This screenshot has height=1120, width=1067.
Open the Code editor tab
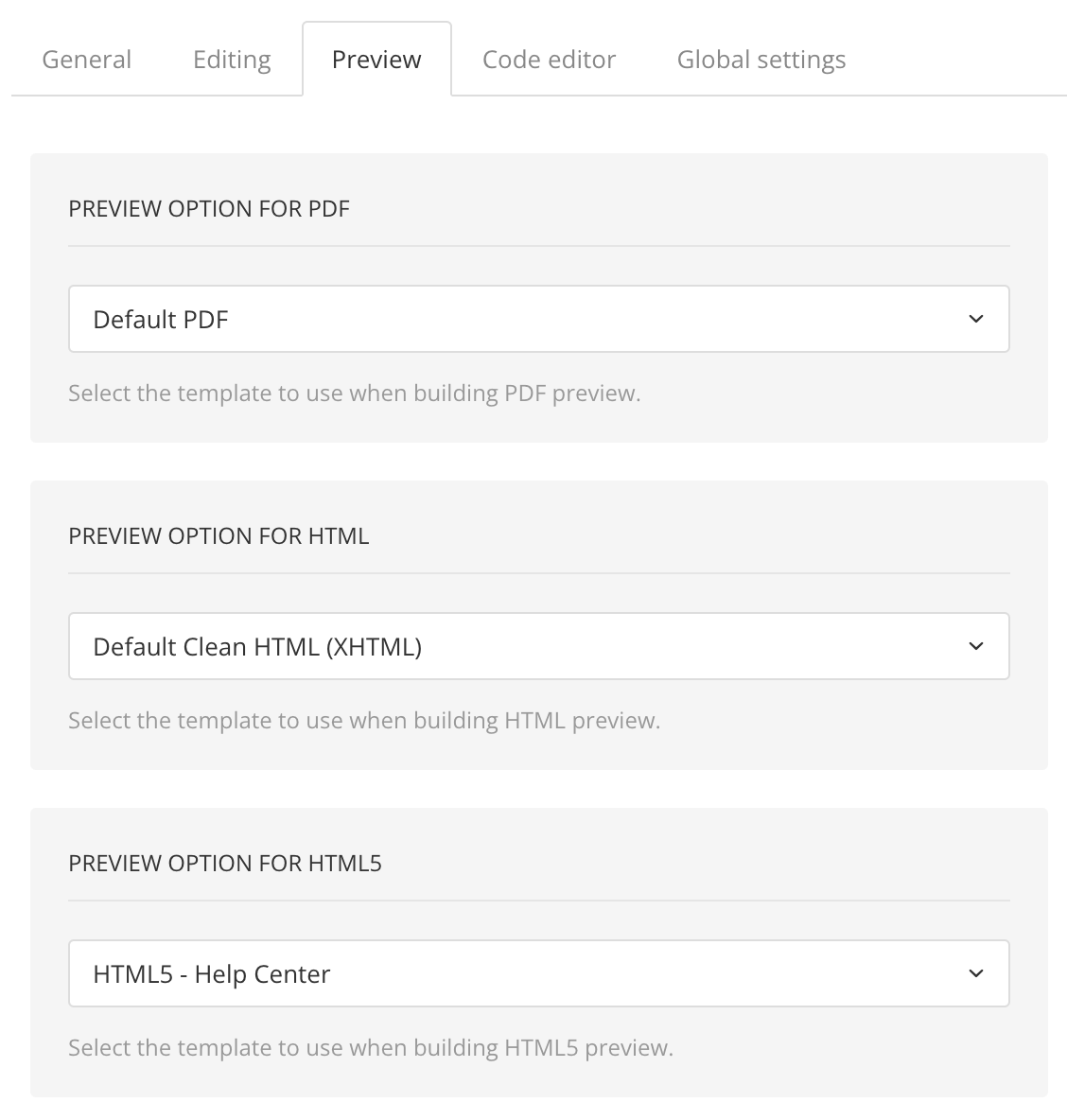click(549, 59)
